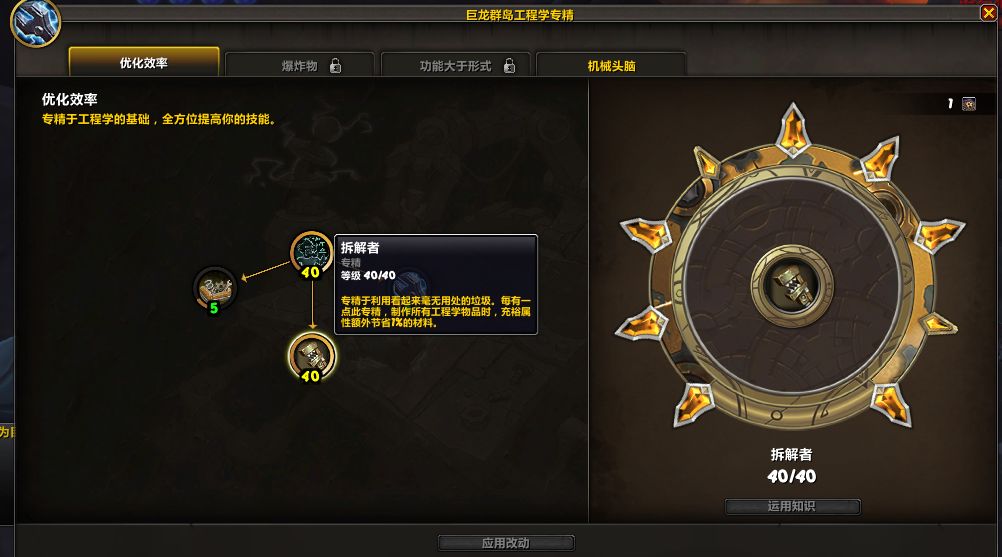This screenshot has height=557, width=1002.
Task: Open the 功能大于形式 specialization tab
Action: (x=456, y=65)
